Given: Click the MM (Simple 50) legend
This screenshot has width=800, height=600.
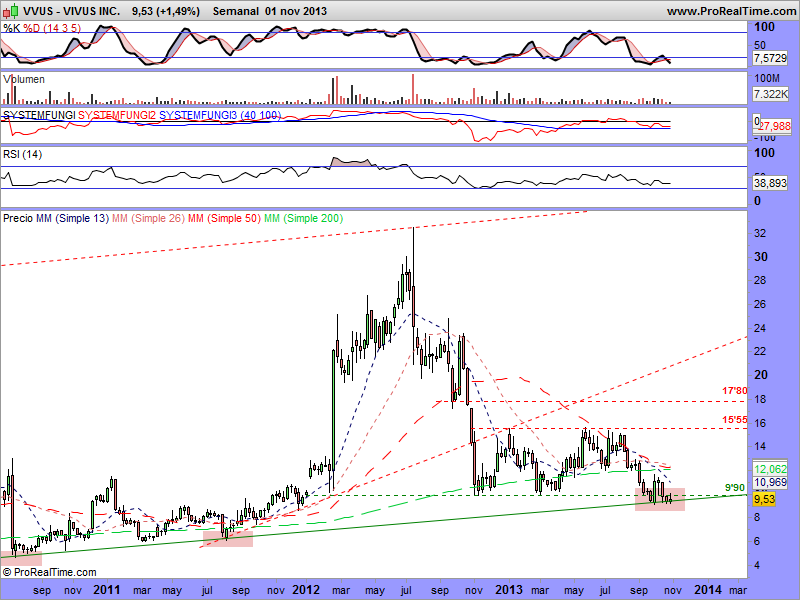Looking at the screenshot, I should coord(224,218).
